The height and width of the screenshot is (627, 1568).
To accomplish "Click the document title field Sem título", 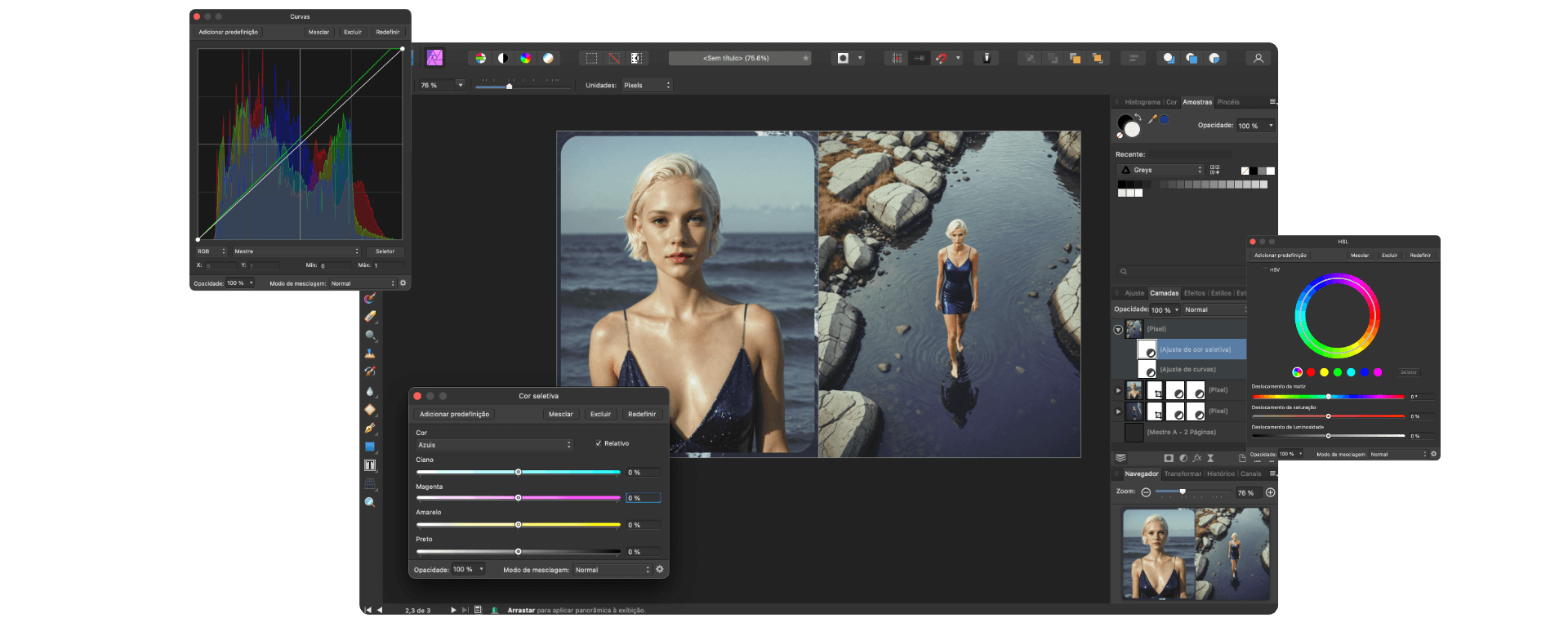I will (739, 58).
